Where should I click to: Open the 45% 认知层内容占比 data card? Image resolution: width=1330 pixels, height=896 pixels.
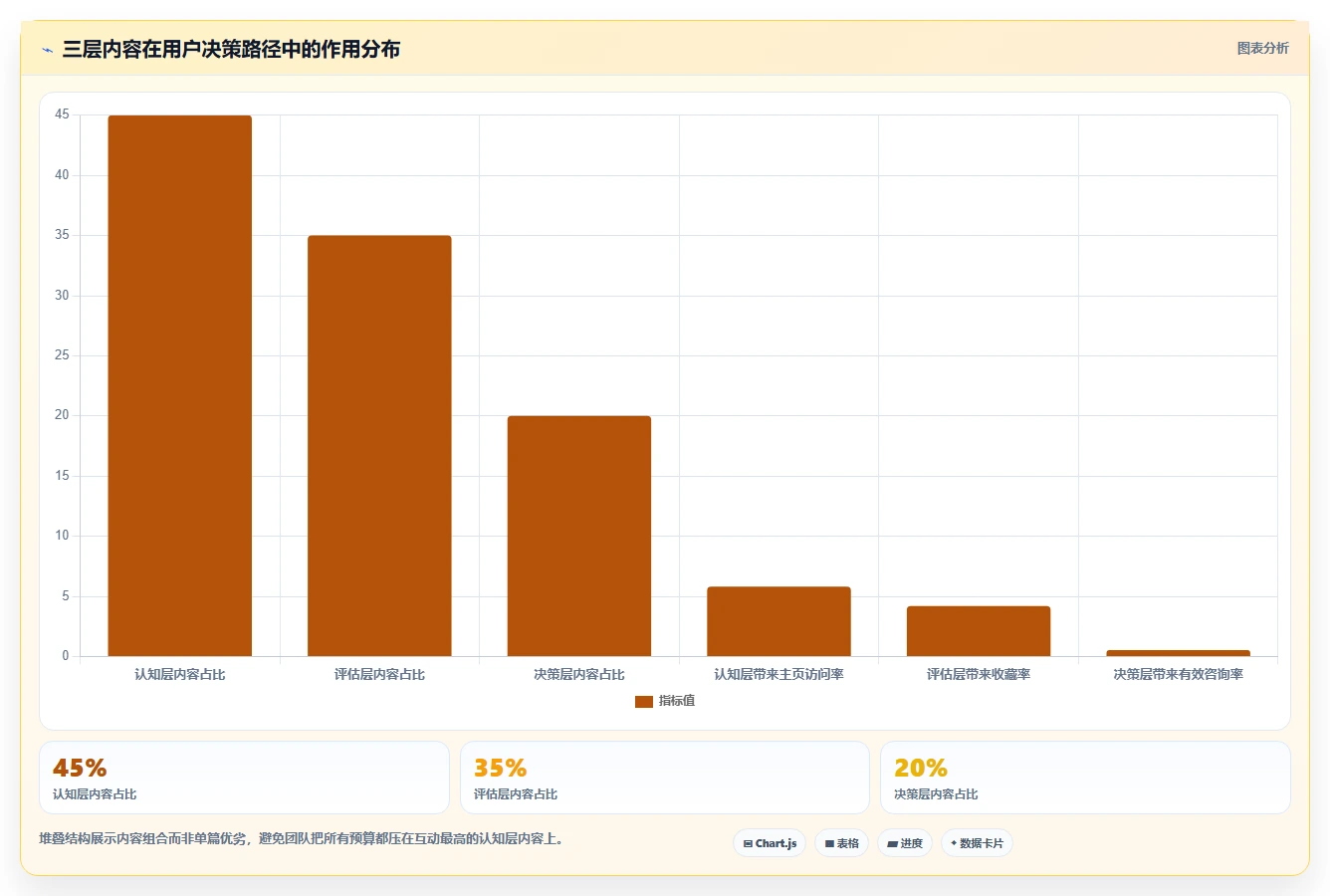244,778
